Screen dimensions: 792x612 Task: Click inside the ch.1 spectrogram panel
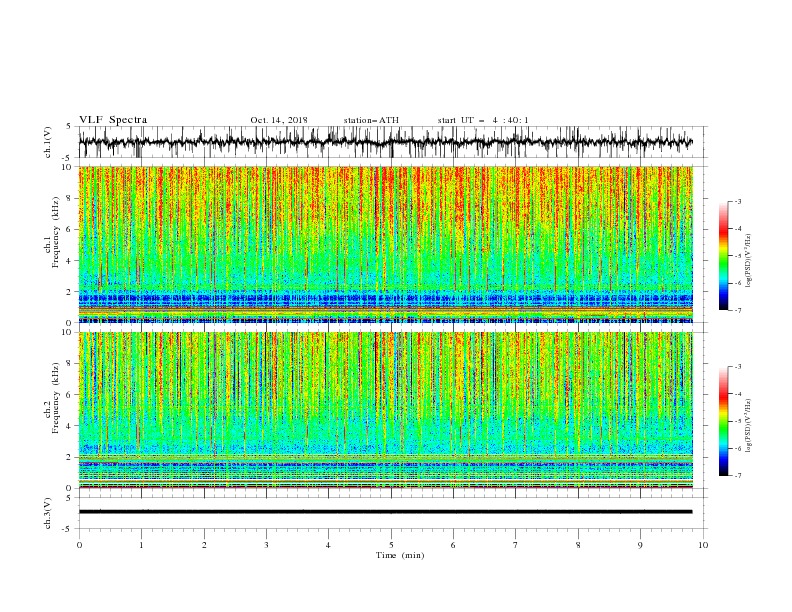click(x=385, y=244)
